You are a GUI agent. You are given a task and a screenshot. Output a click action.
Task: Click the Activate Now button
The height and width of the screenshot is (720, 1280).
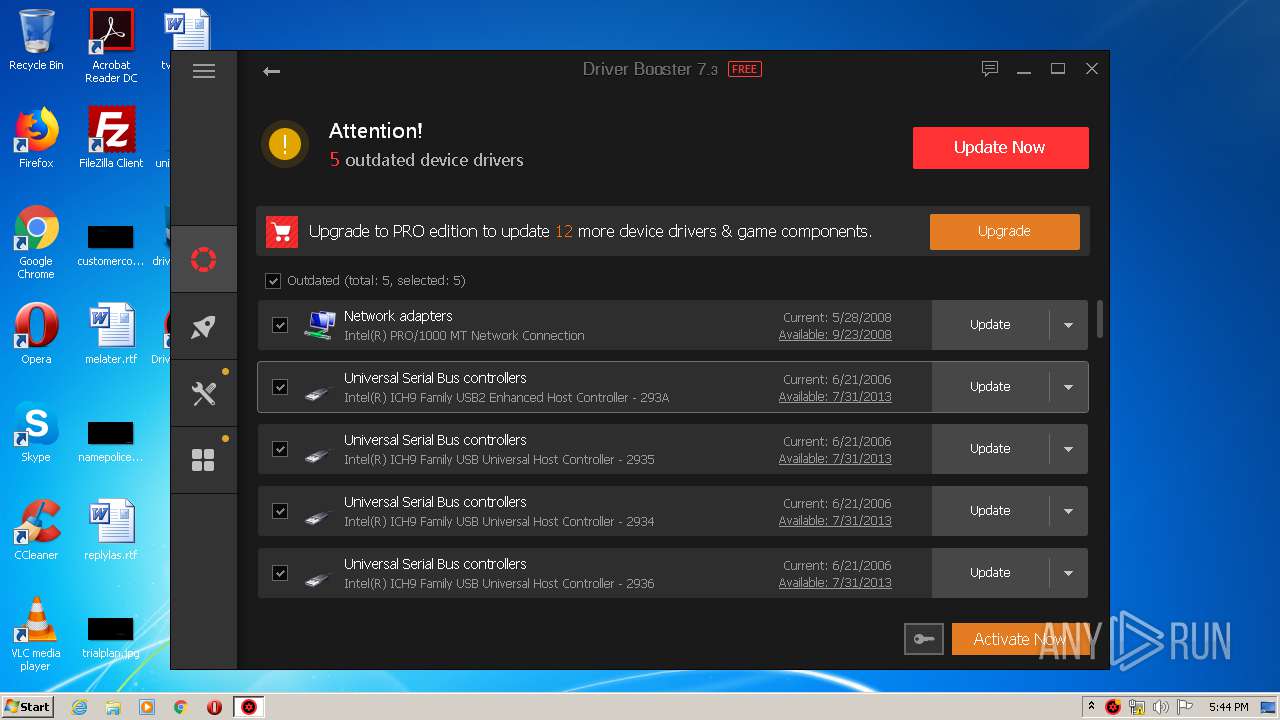pyautogui.click(x=1019, y=639)
